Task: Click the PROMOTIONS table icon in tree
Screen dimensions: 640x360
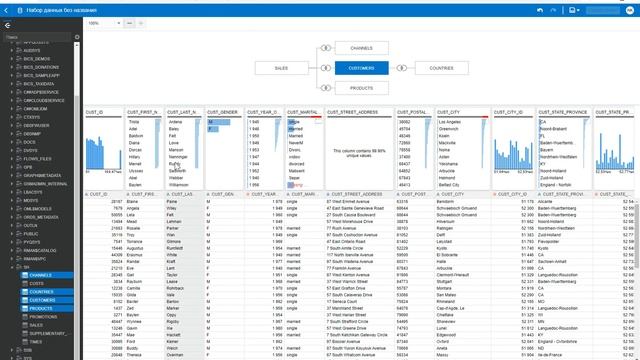Action: pos(25,317)
